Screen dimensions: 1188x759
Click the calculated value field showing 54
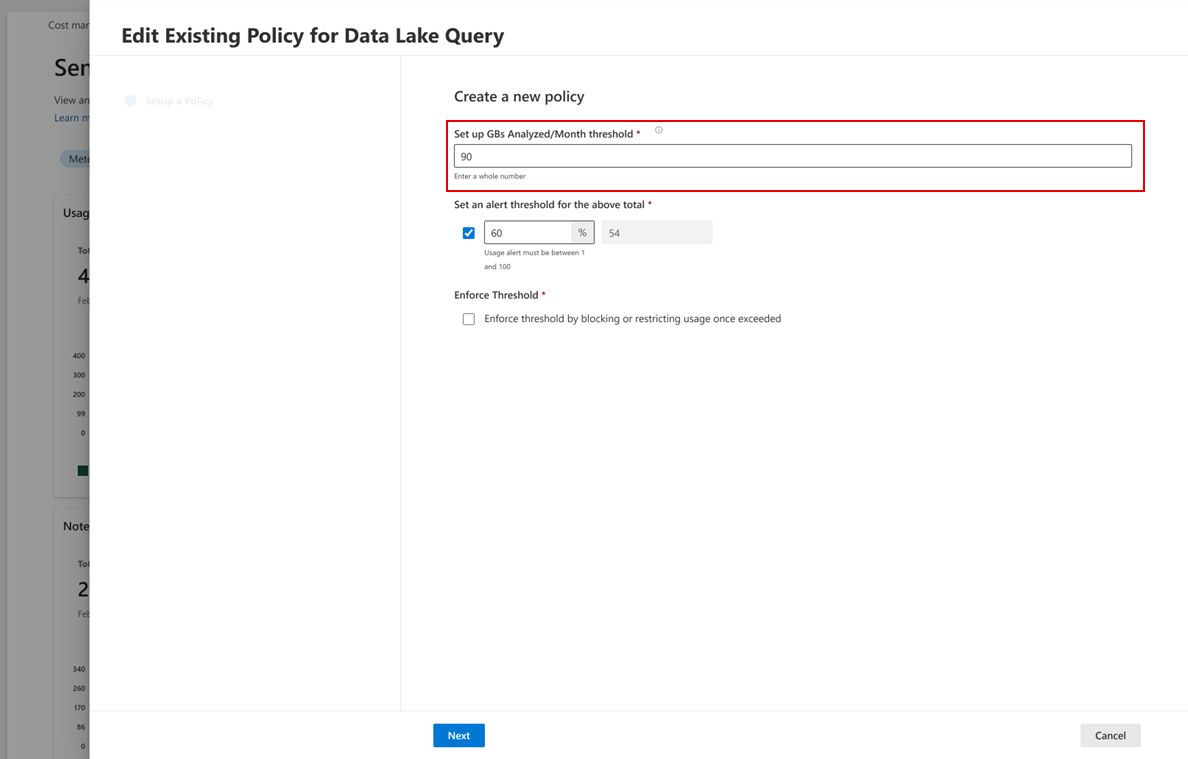point(657,233)
